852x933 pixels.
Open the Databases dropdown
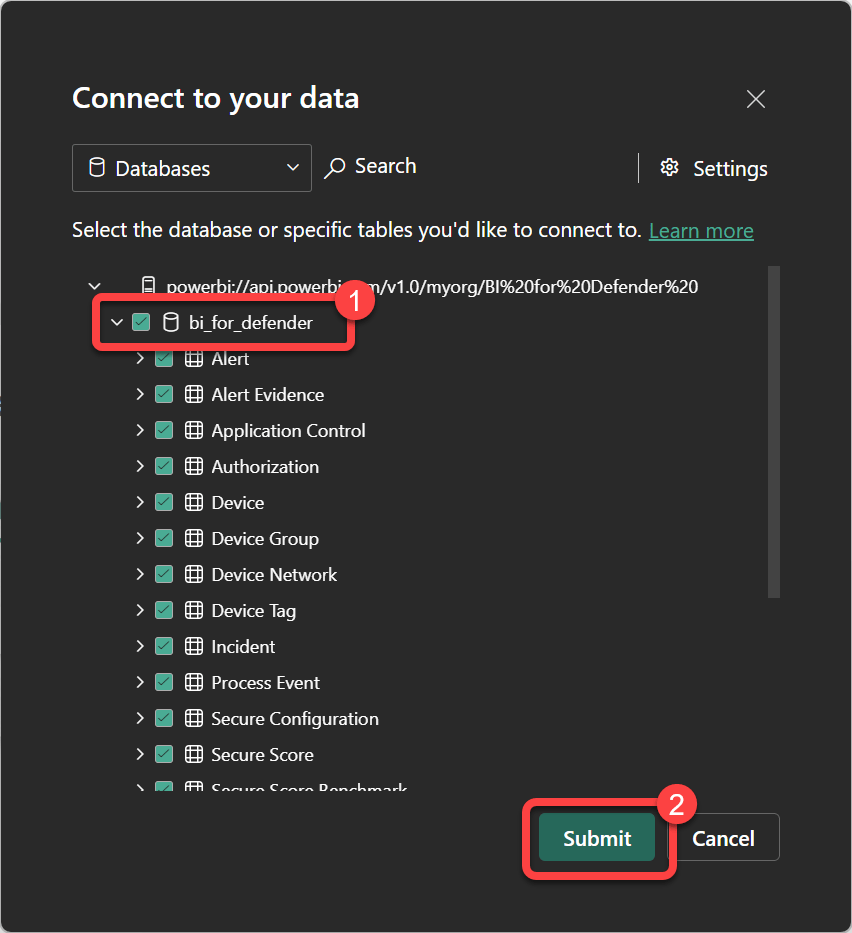192,168
